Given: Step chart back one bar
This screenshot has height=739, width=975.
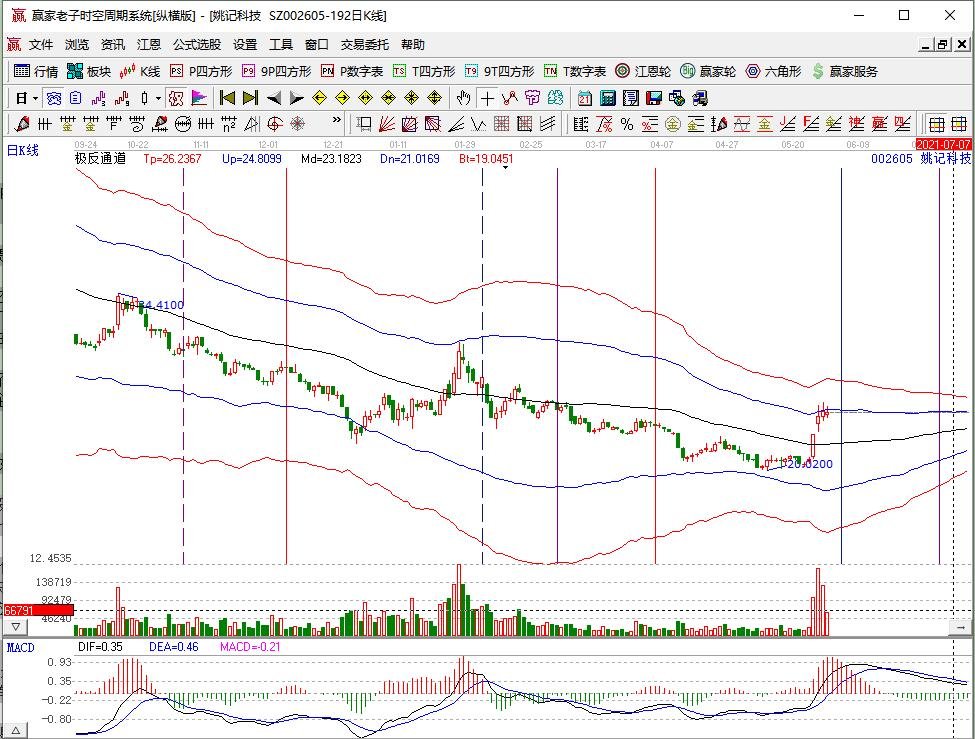Looking at the screenshot, I should pos(274,98).
